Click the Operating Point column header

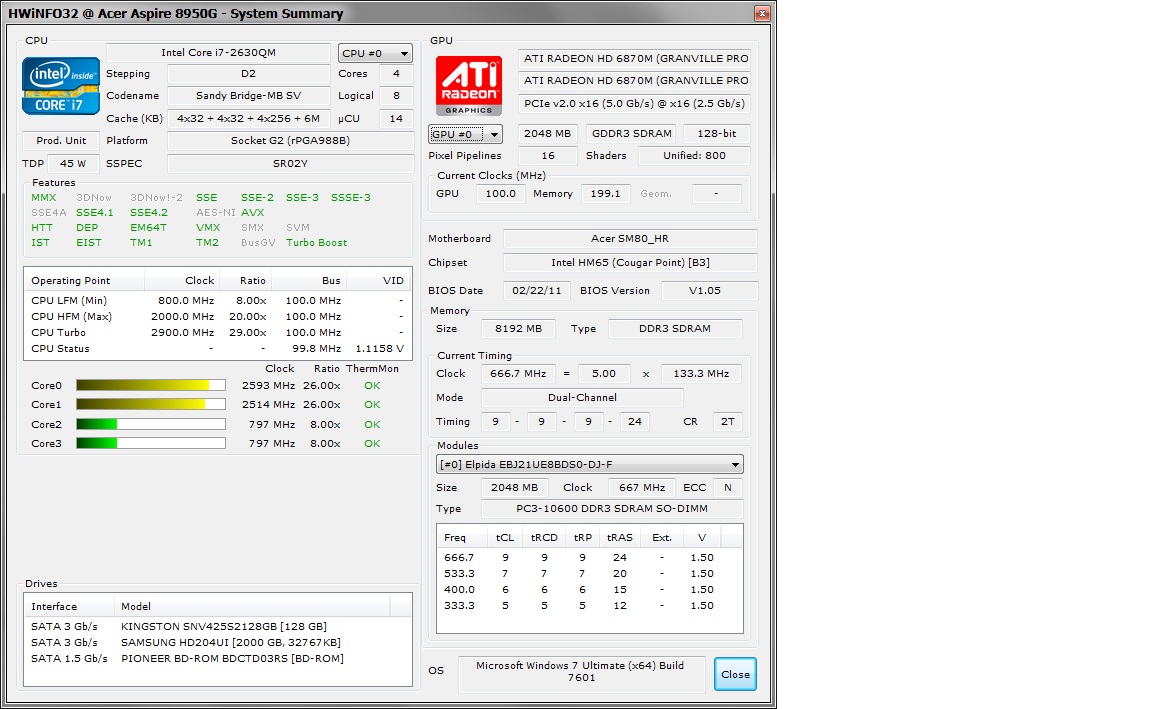84,281
